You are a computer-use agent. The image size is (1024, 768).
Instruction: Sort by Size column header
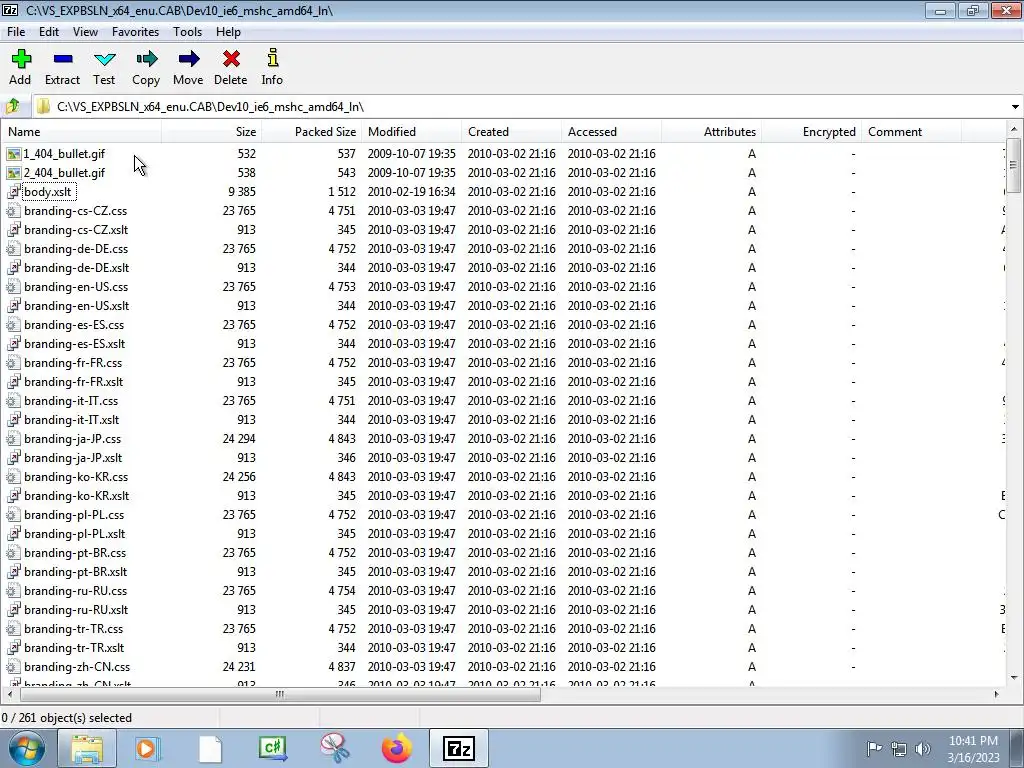(212, 131)
